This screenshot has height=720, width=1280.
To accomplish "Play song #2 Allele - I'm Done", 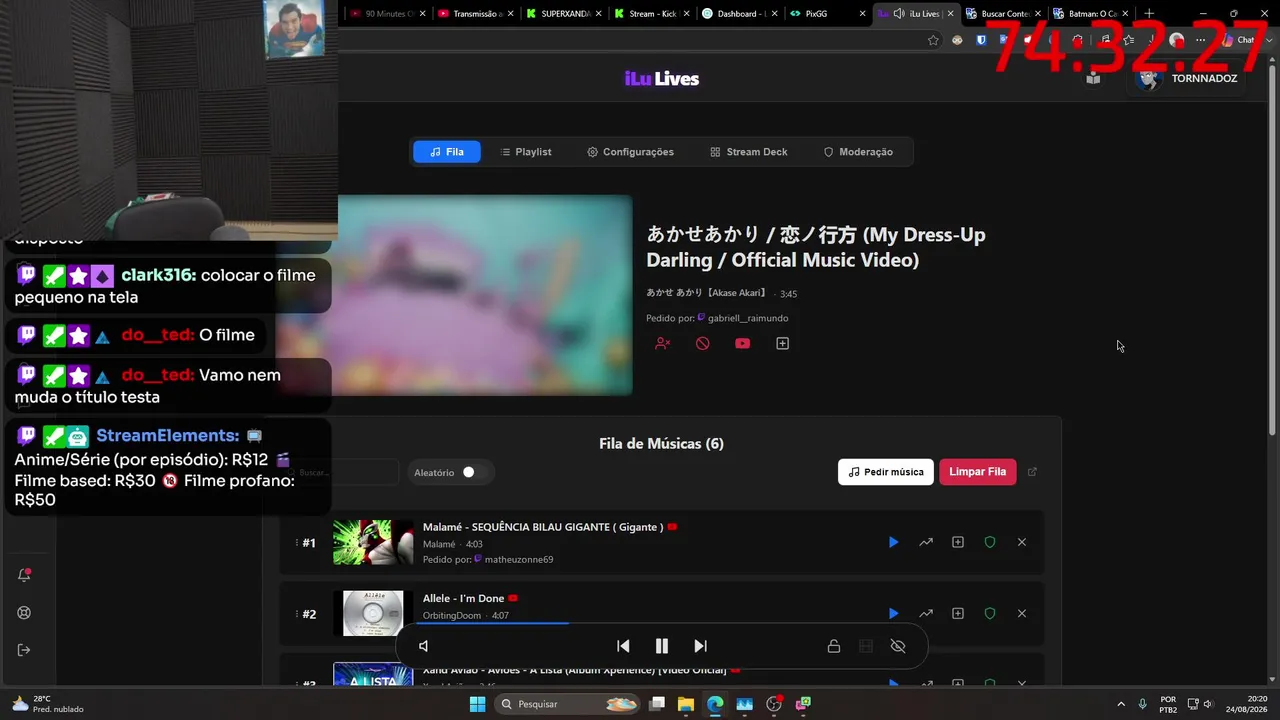I will [894, 613].
